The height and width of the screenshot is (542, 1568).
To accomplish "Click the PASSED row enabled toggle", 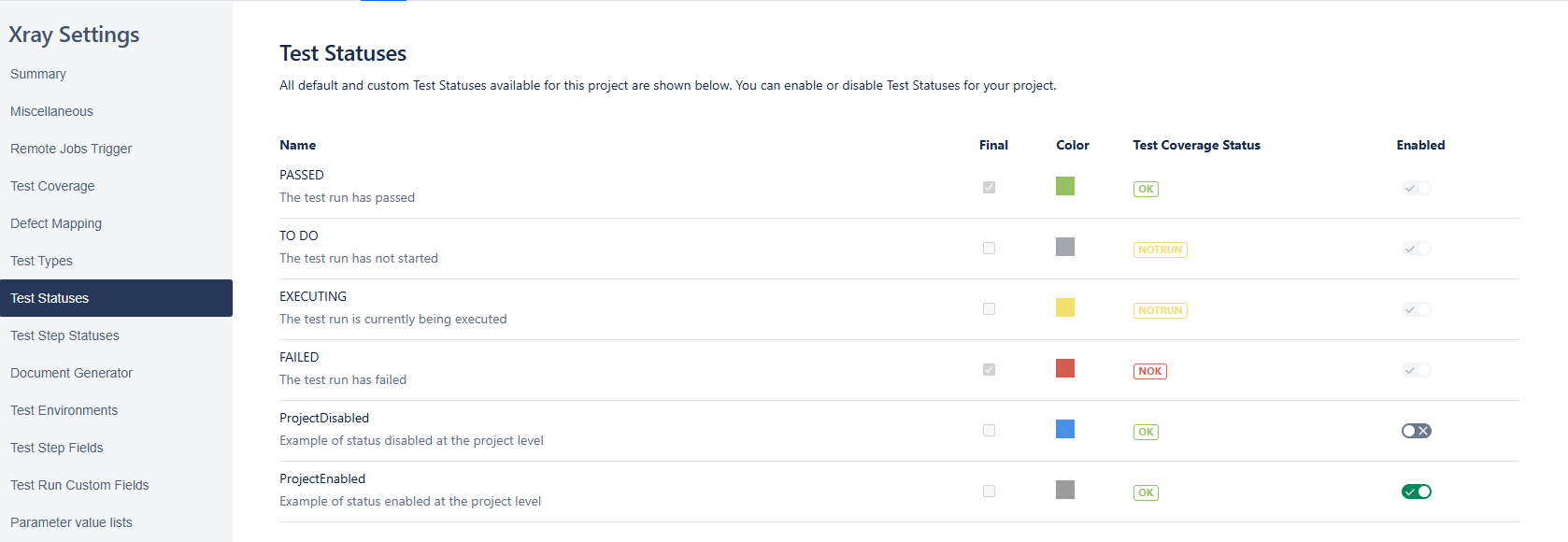I will click(x=1416, y=188).
